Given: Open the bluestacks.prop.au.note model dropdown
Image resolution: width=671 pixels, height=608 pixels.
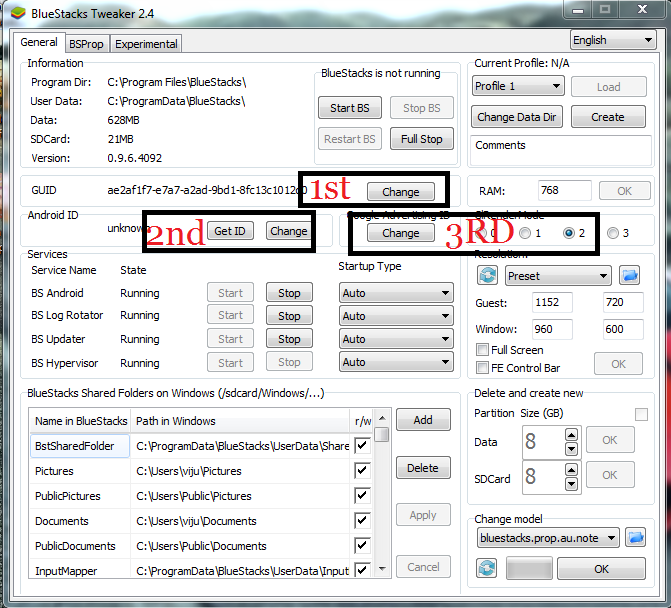Looking at the screenshot, I should (x=548, y=538).
